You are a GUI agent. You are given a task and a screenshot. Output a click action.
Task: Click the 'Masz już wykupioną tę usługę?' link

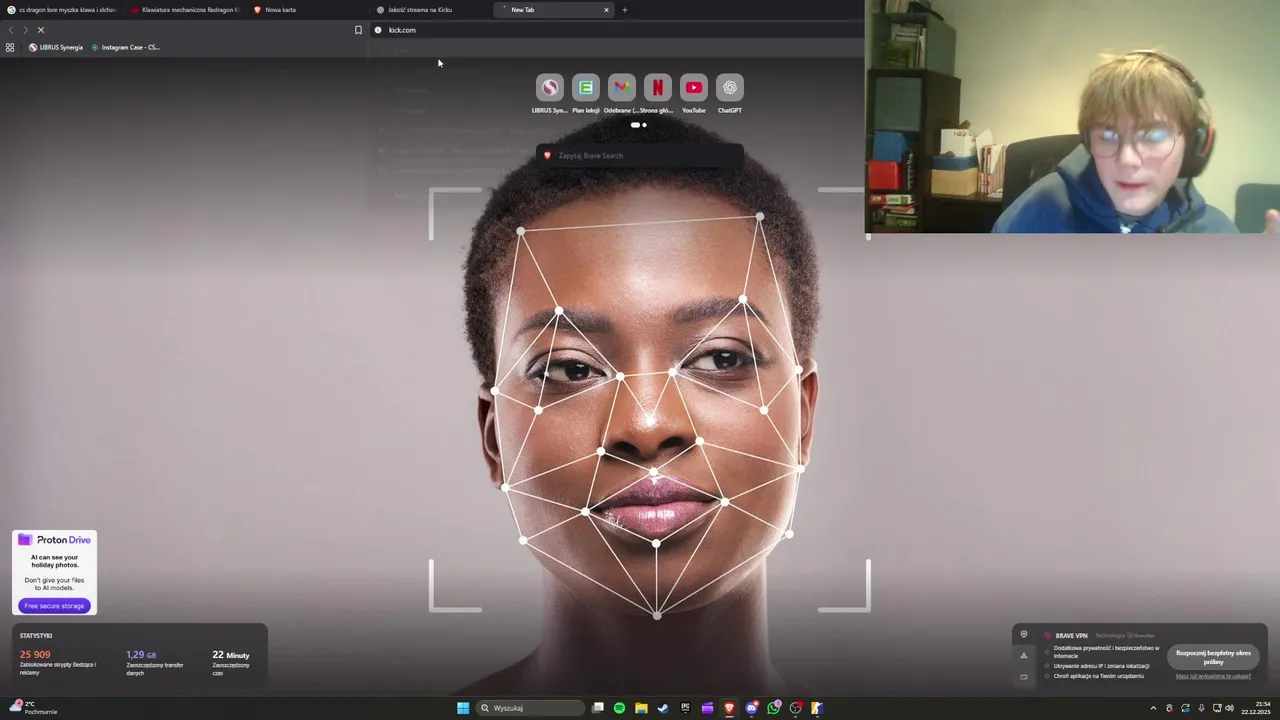(x=1213, y=676)
